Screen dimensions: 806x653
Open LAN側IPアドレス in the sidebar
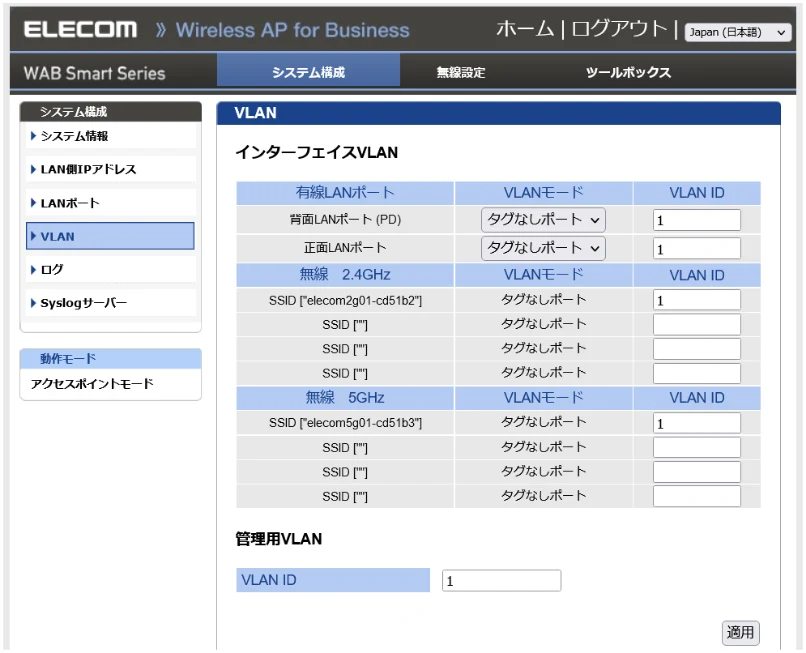111,169
